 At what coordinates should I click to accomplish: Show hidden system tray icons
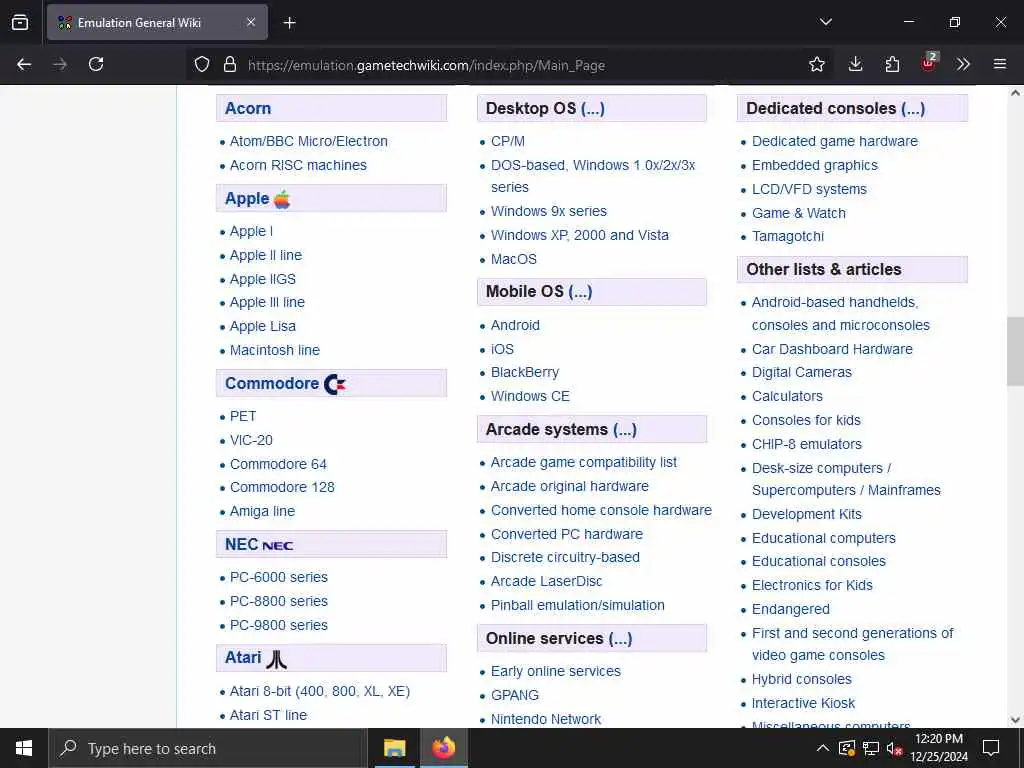[x=822, y=748]
